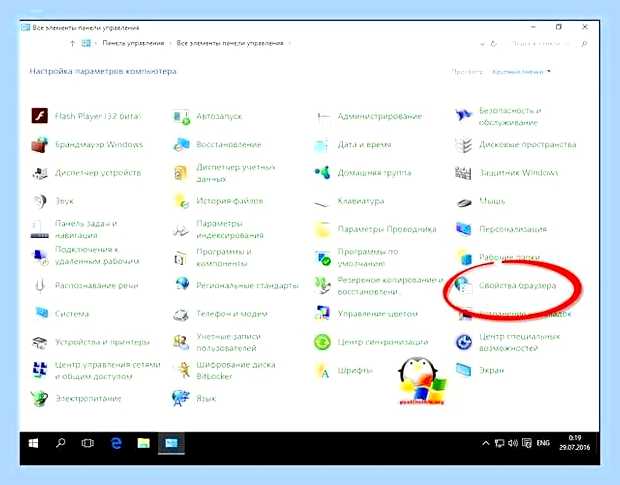Open the Персонализация icon
This screenshot has height=485, width=620.
click(x=464, y=229)
